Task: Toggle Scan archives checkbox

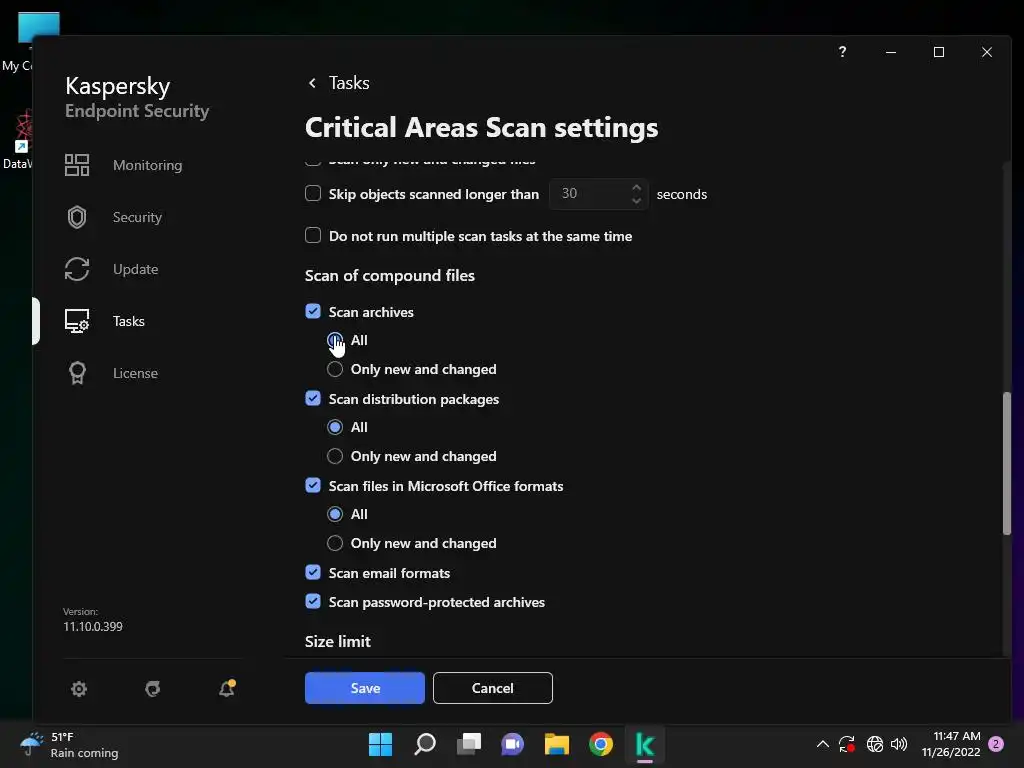Action: [313, 312]
